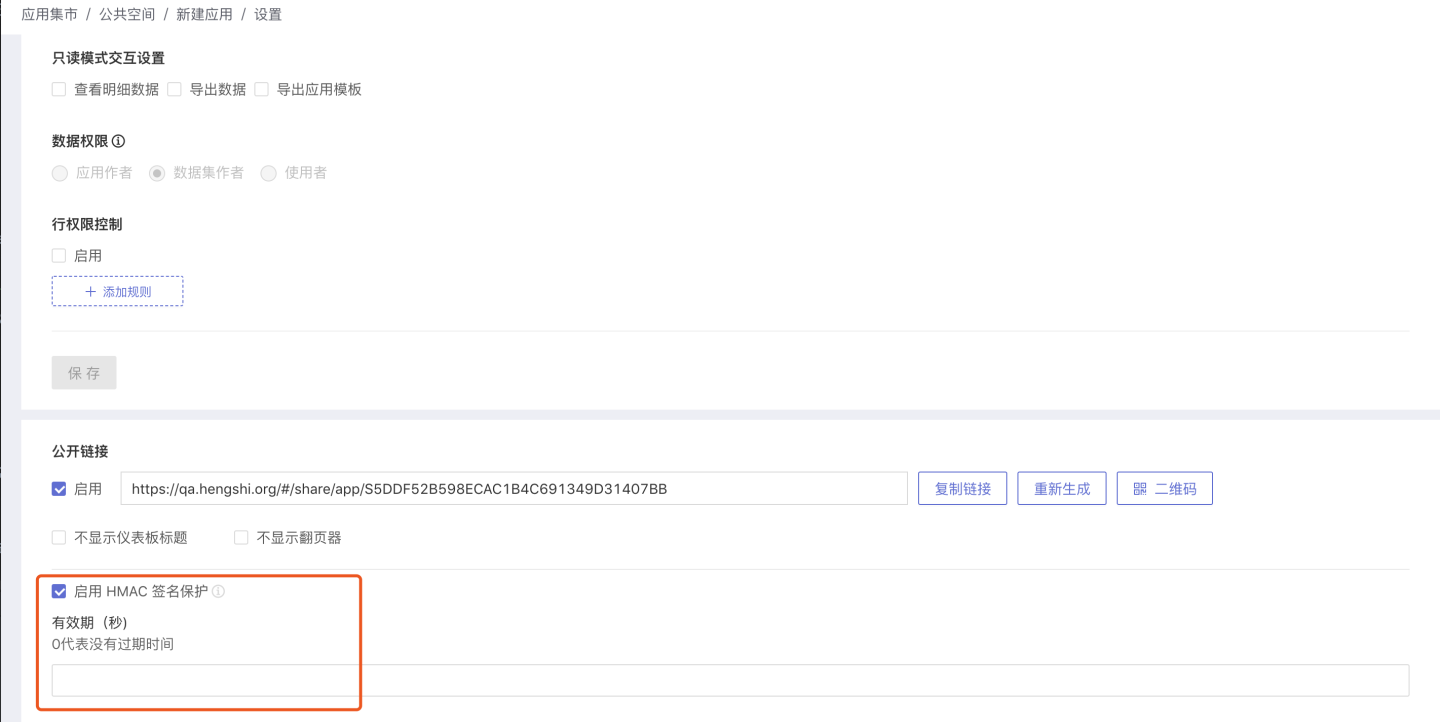The width and height of the screenshot is (1440, 722).
Task: Click the 数据权限 info icon
Action: 119,141
